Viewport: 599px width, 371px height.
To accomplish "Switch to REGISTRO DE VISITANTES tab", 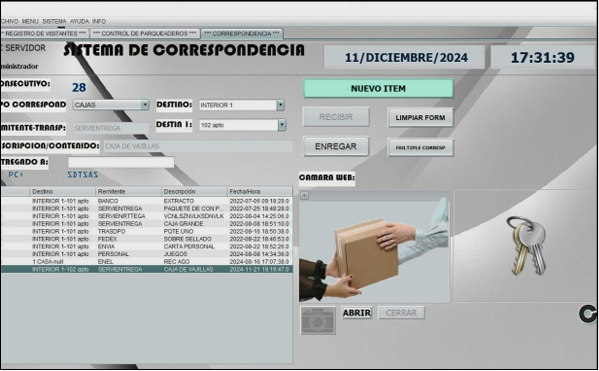I will [44, 34].
